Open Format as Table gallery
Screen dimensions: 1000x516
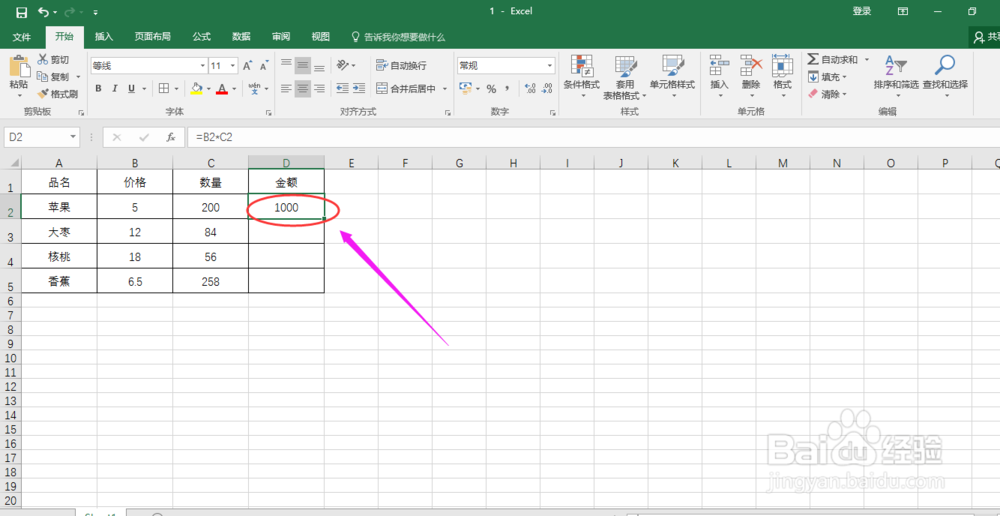pos(625,77)
